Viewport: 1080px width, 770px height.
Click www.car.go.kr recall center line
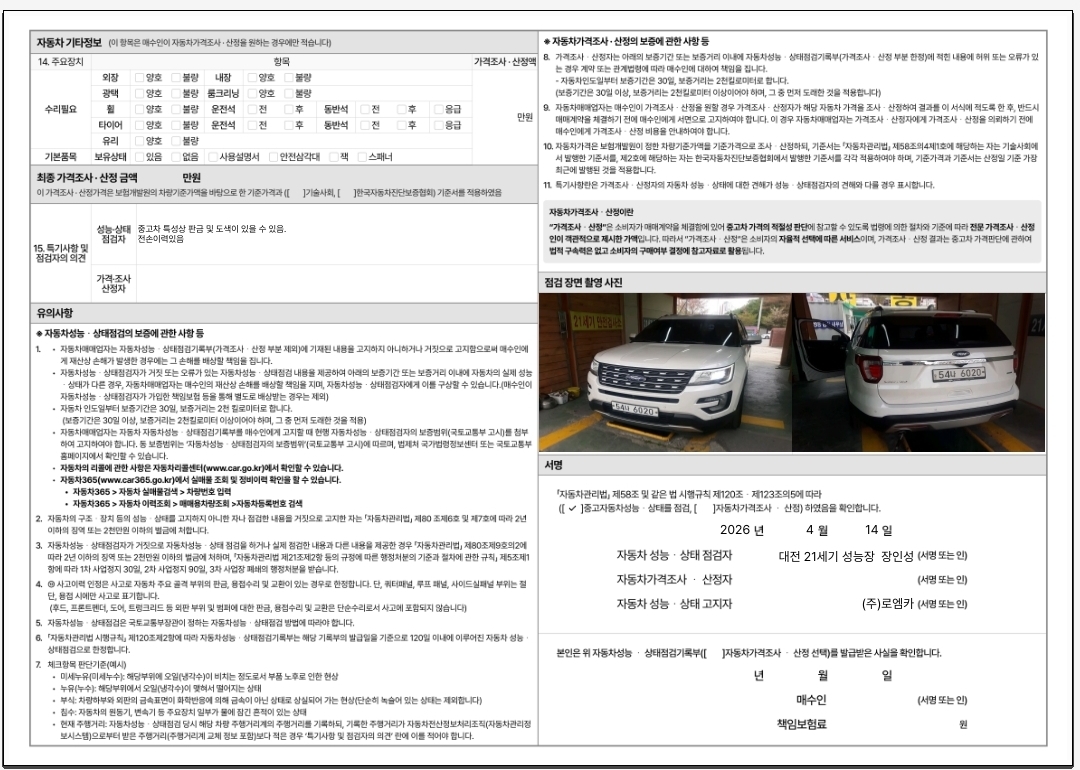click(201, 468)
